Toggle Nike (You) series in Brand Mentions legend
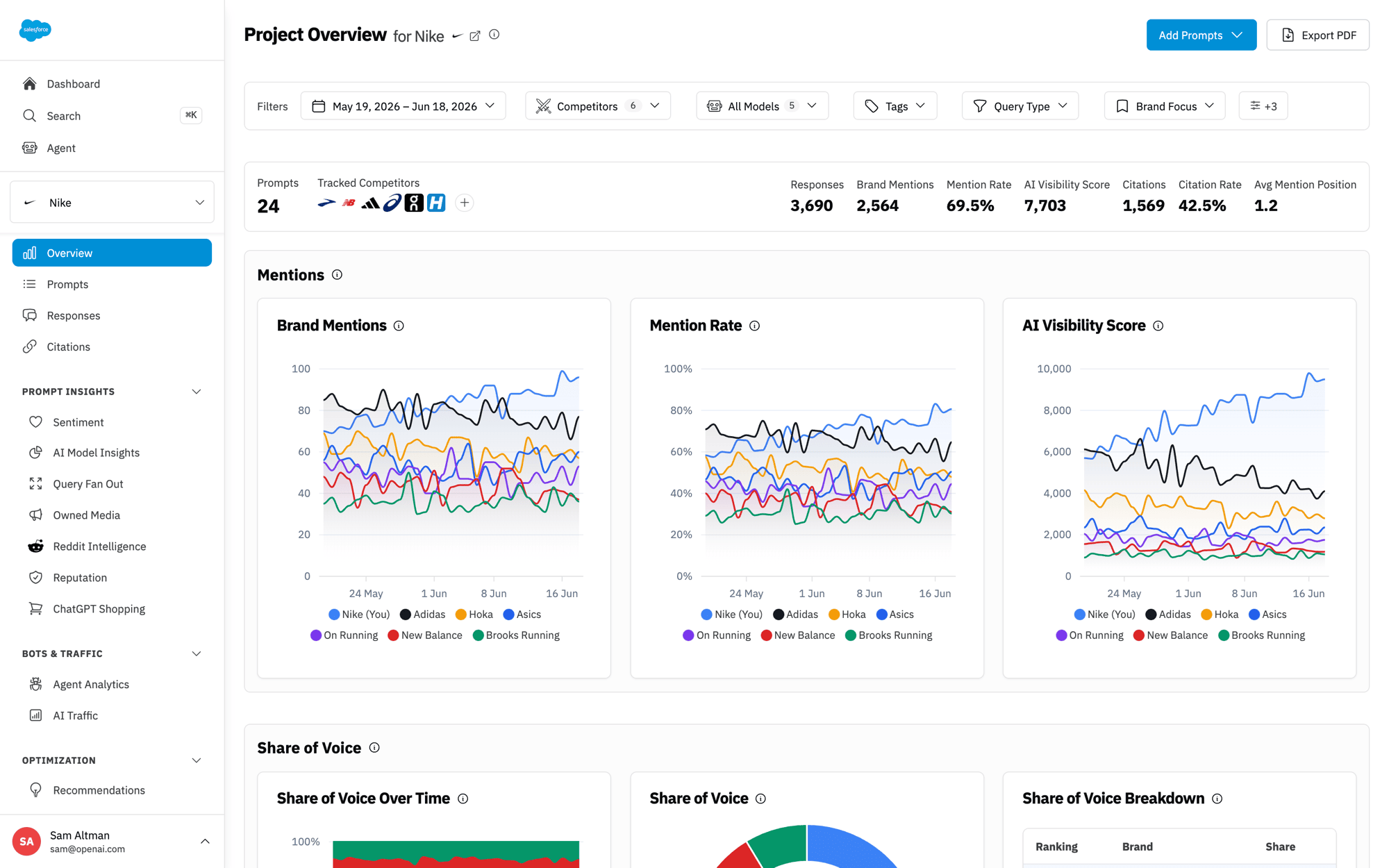The width and height of the screenshot is (1389, 868). (x=359, y=615)
